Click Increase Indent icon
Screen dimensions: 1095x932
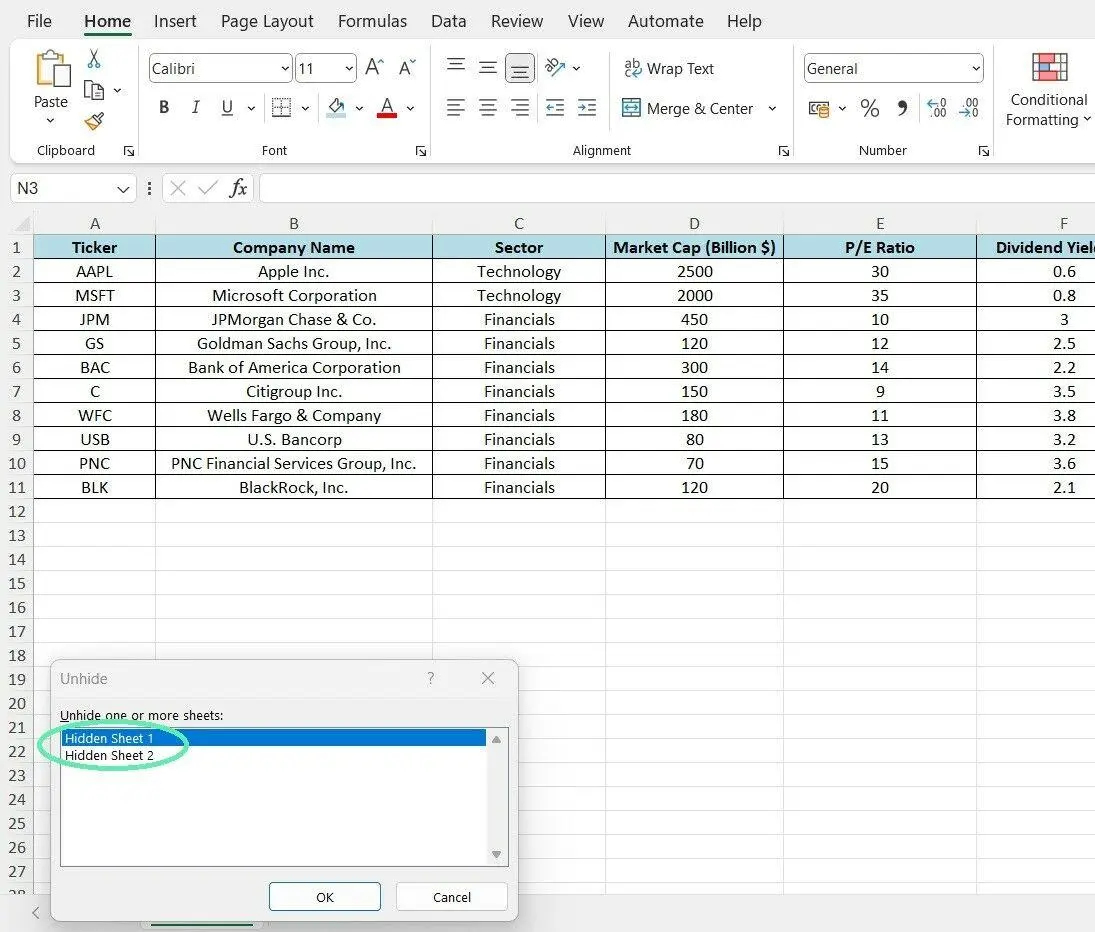click(x=587, y=108)
